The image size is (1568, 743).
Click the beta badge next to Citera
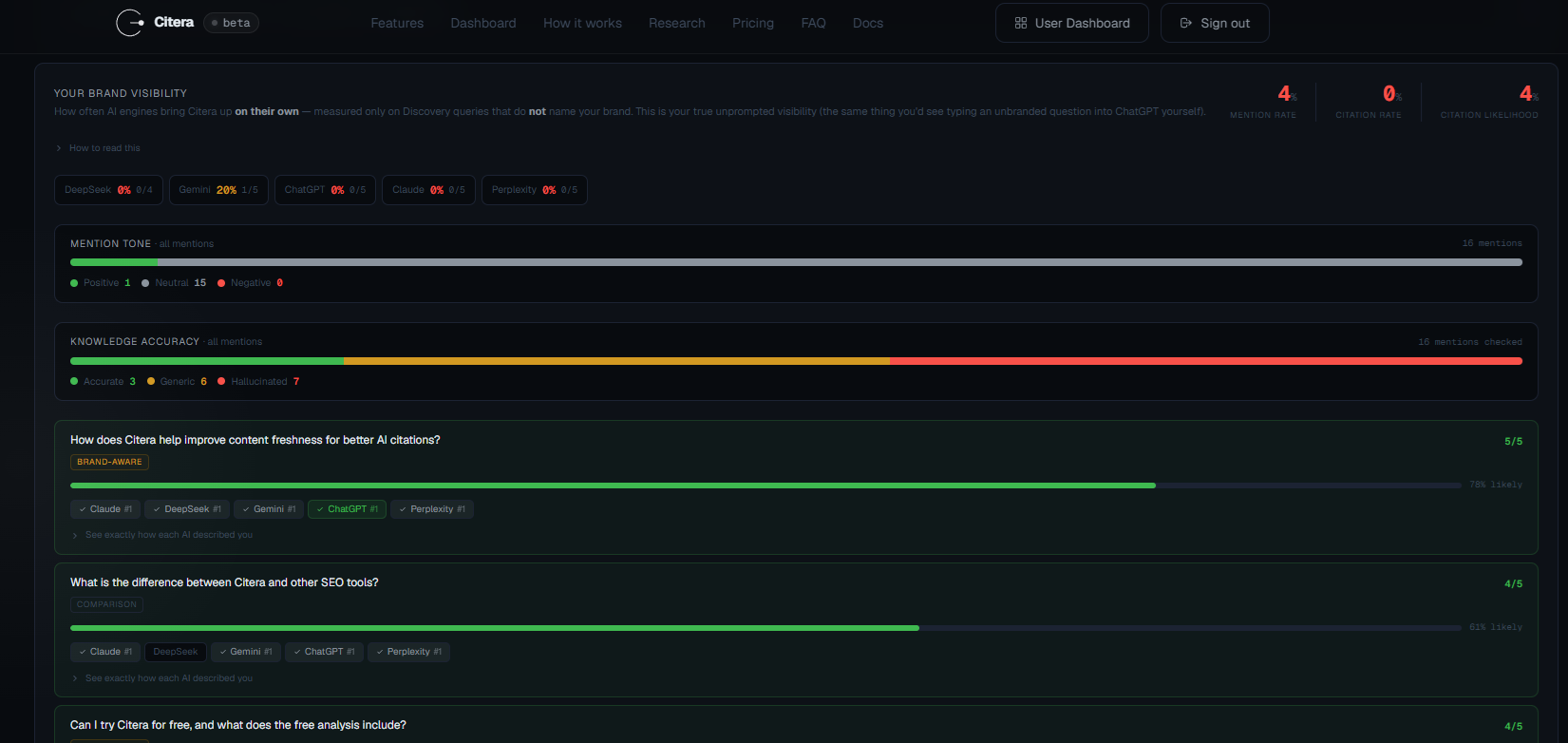point(232,23)
